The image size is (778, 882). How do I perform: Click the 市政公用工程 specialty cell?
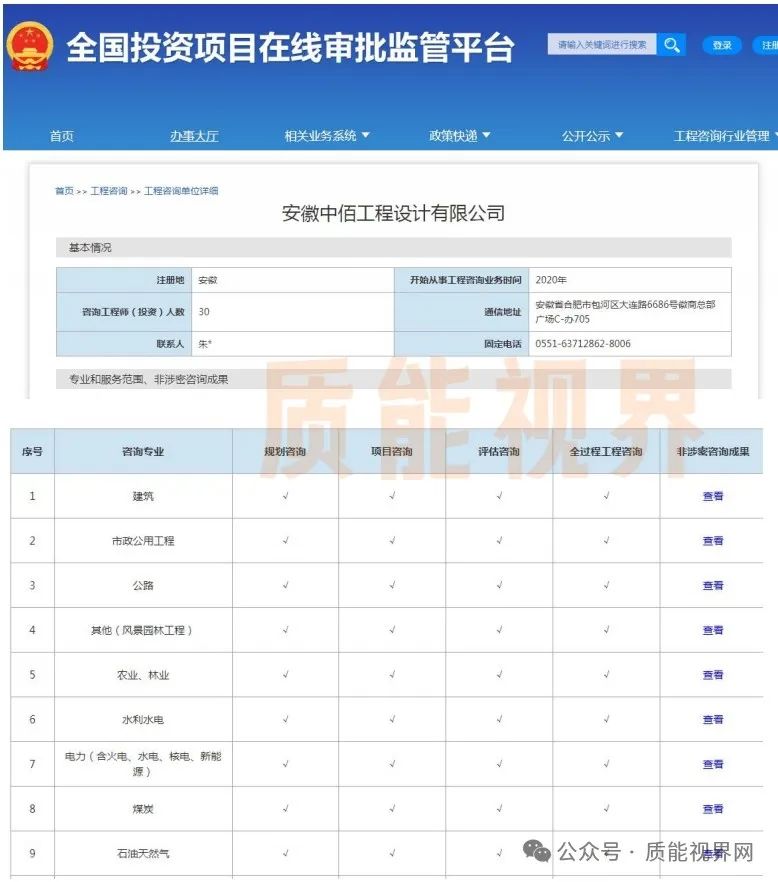click(143, 541)
